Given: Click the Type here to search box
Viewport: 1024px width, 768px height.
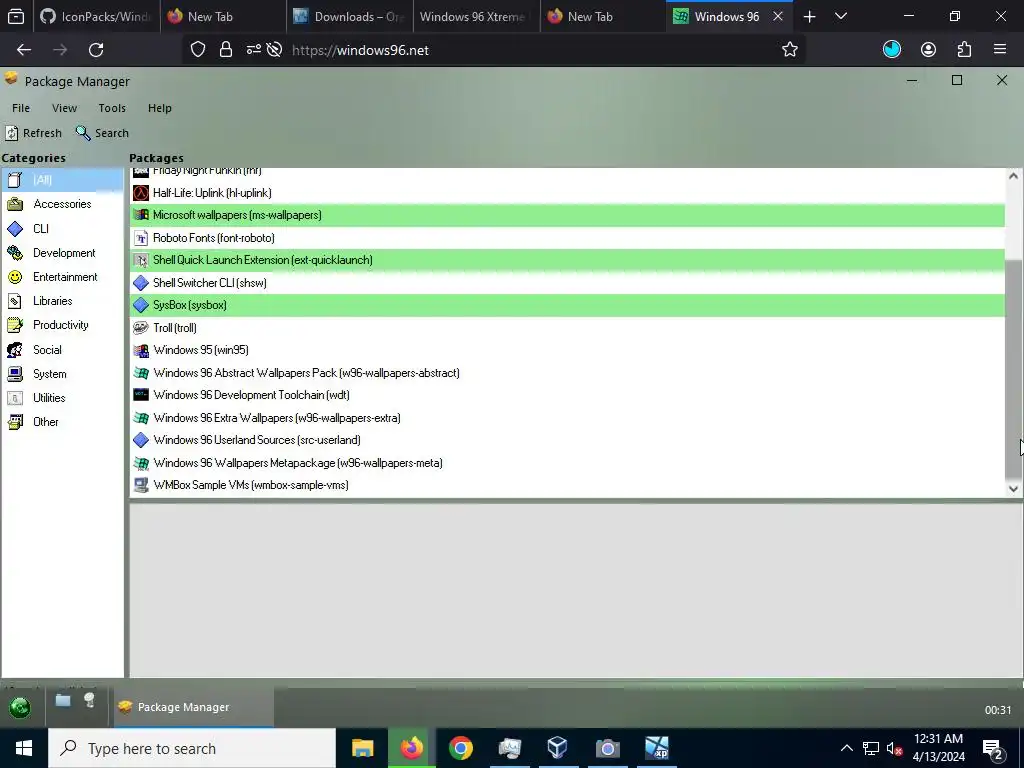Looking at the screenshot, I should (192, 748).
